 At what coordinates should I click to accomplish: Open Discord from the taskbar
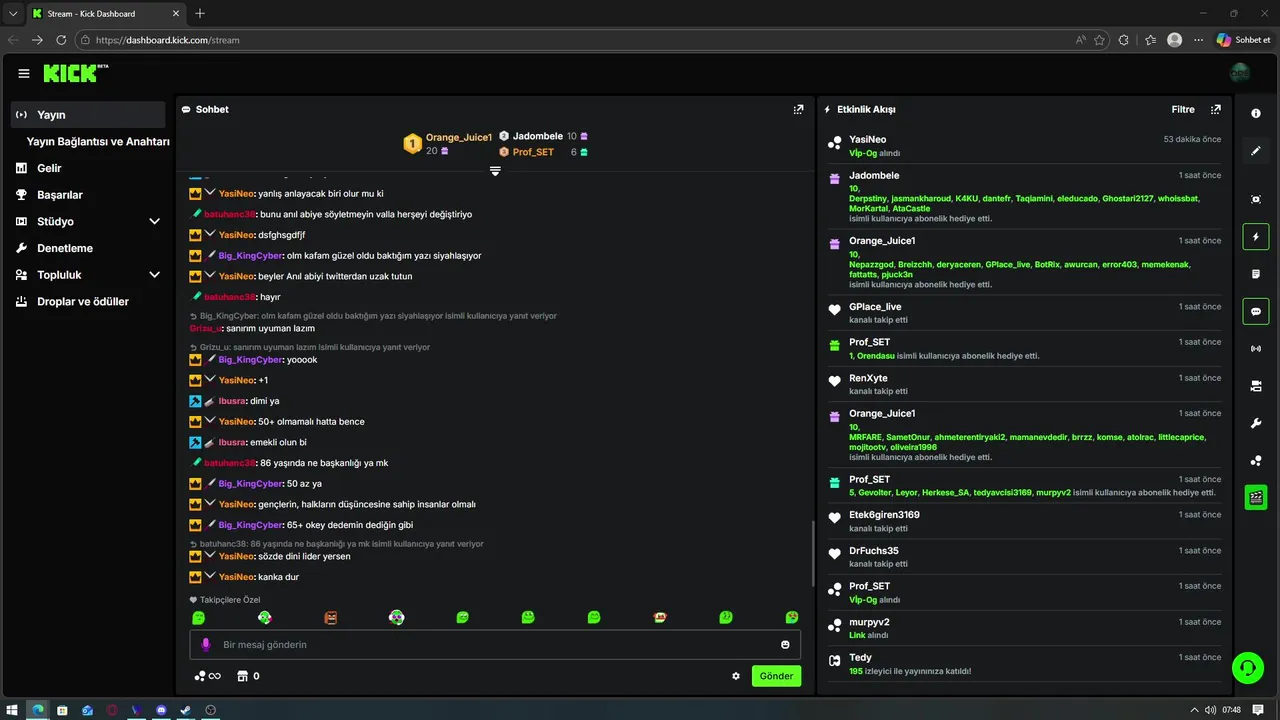pyautogui.click(x=161, y=710)
